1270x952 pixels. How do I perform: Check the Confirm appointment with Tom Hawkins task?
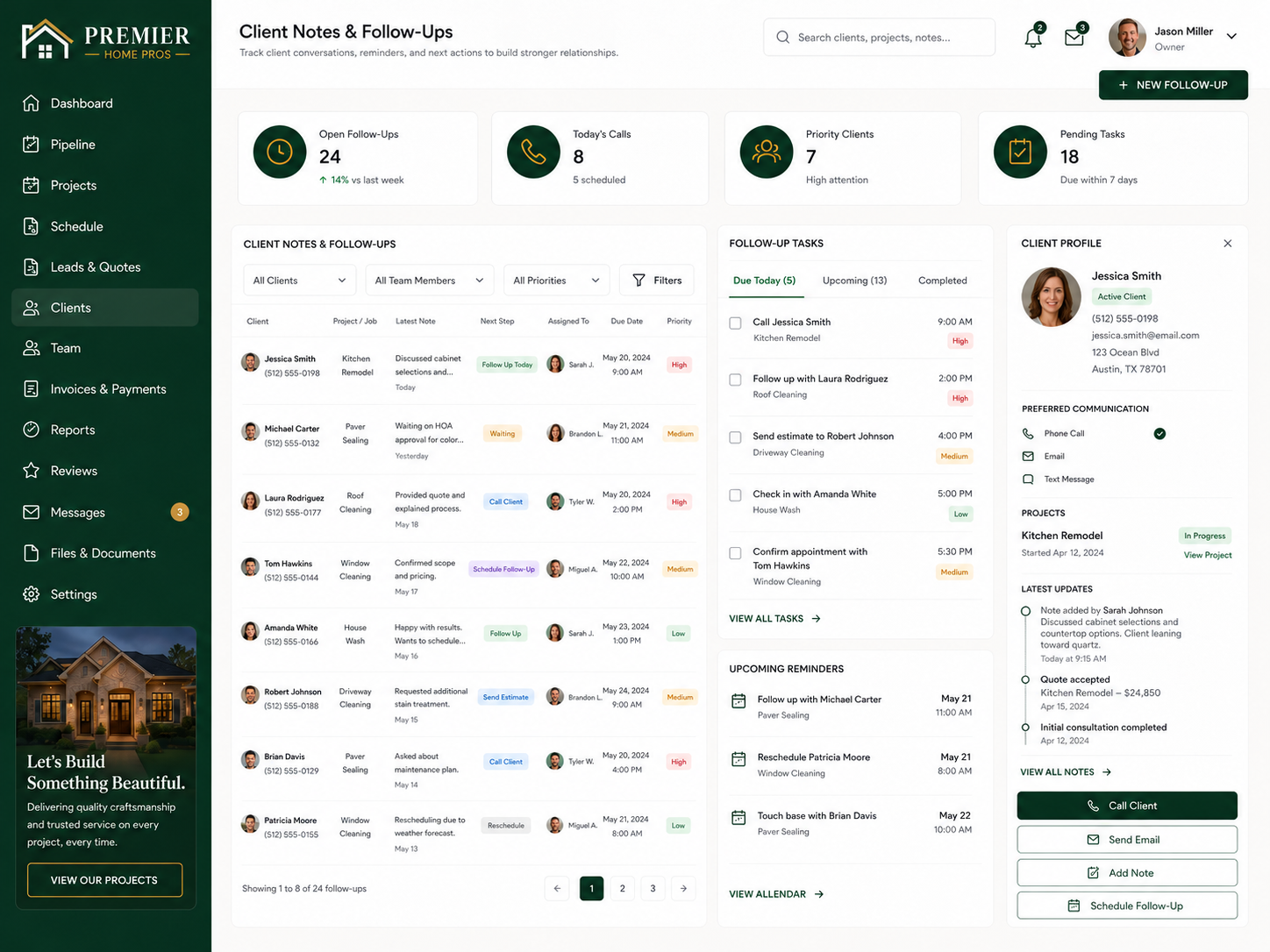pyautogui.click(x=736, y=553)
